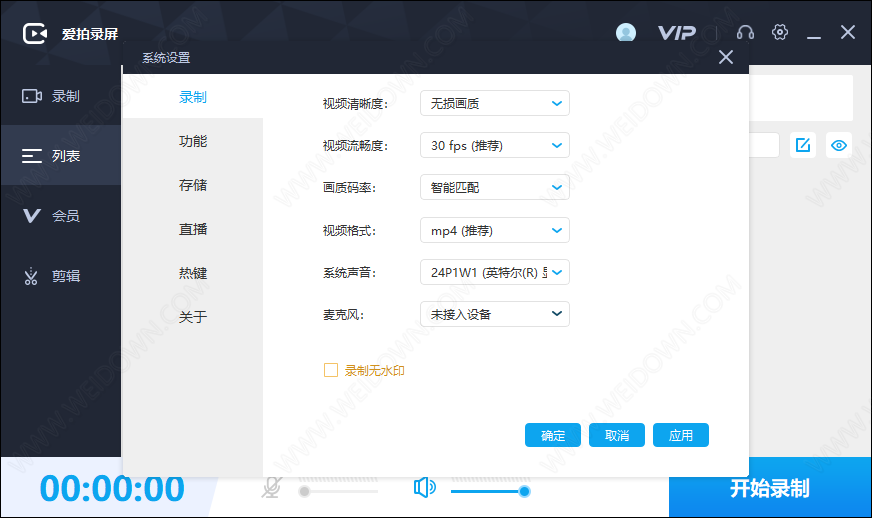
Task: Select the 录制 settings tab
Action: (192, 97)
